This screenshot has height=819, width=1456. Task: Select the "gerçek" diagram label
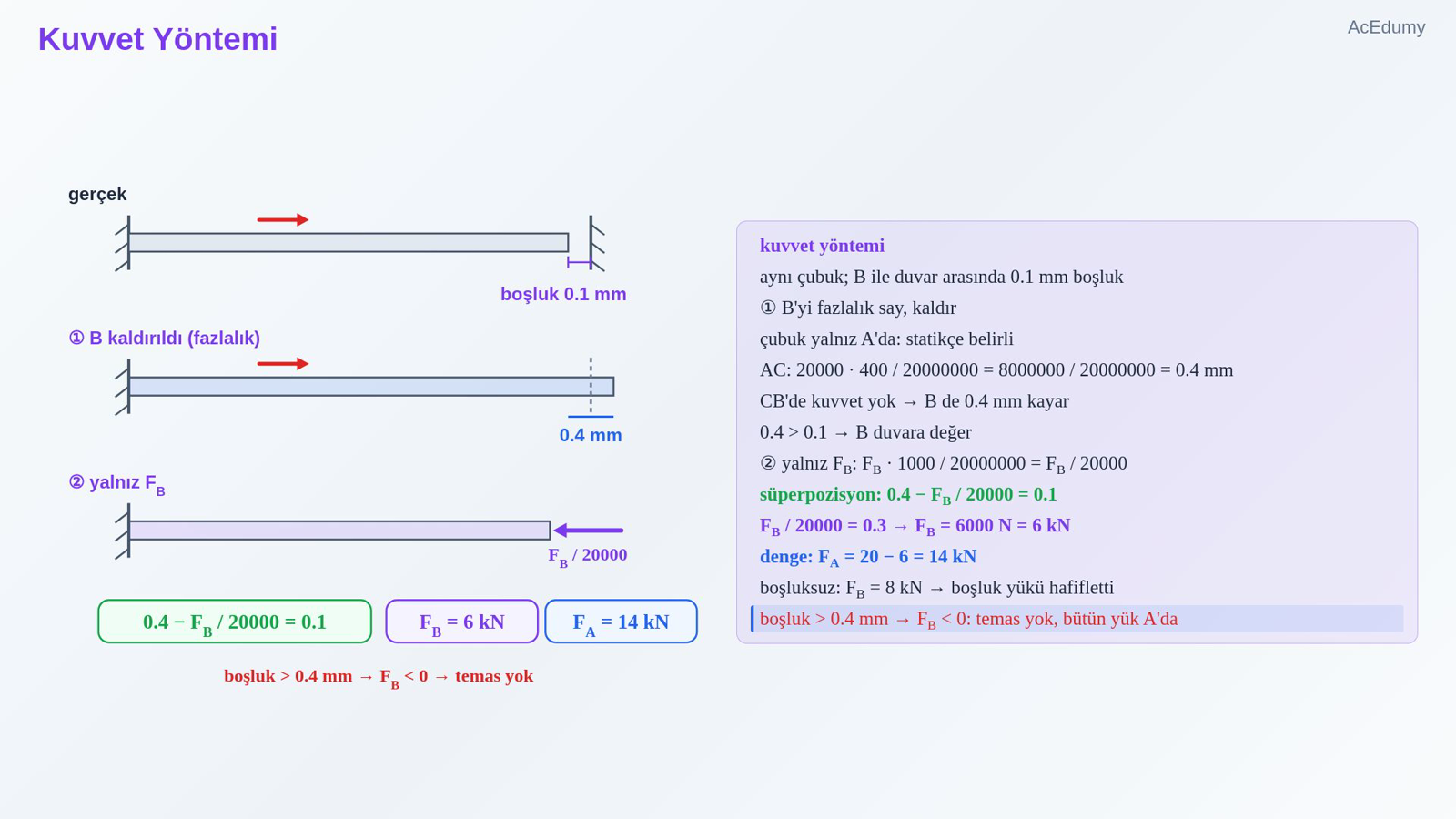point(97,194)
